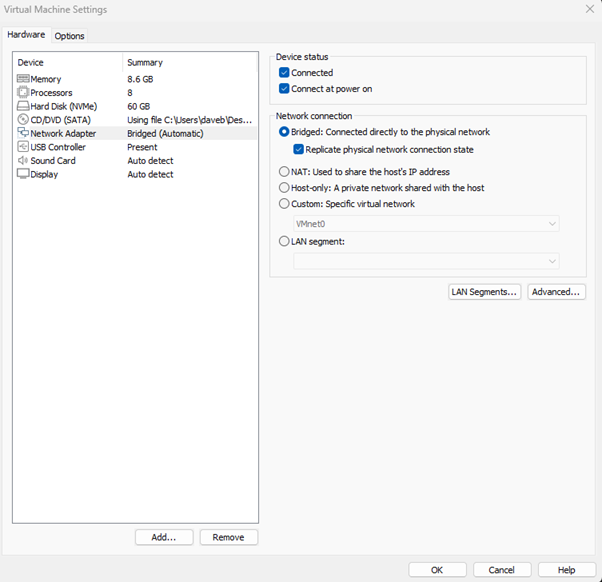Click the Advanced... button
602x582 pixels.
(x=557, y=292)
